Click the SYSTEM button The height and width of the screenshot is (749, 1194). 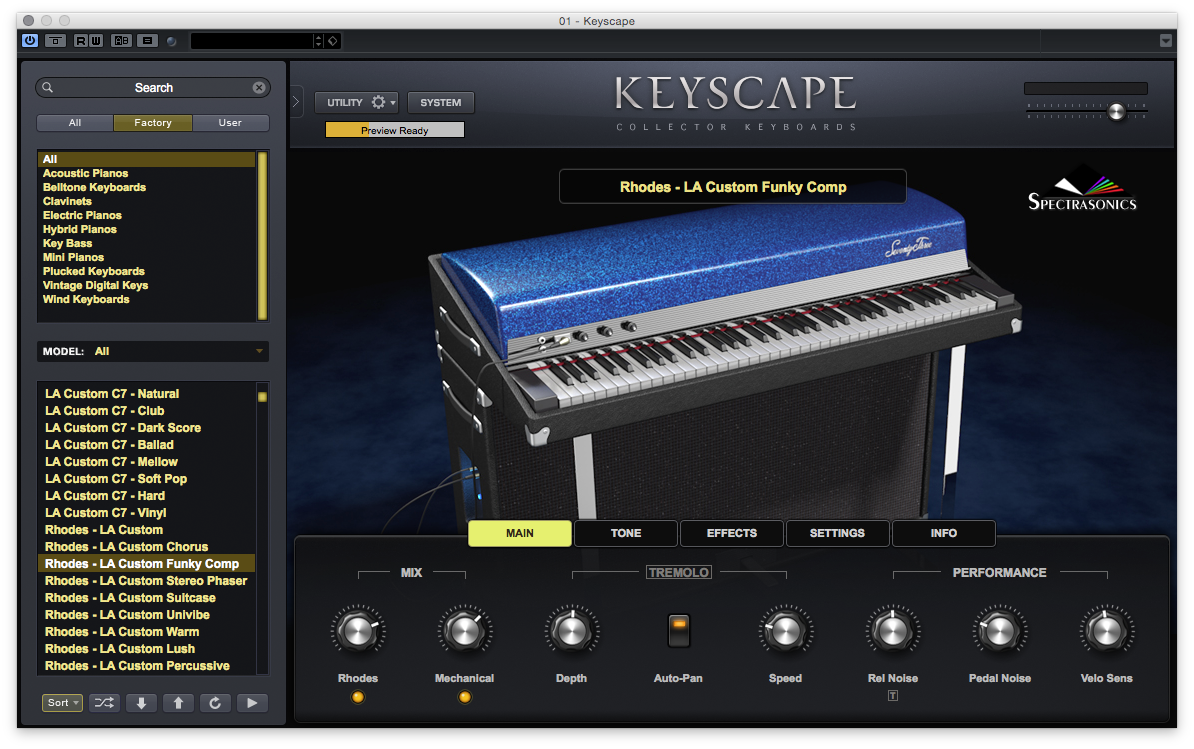click(441, 102)
